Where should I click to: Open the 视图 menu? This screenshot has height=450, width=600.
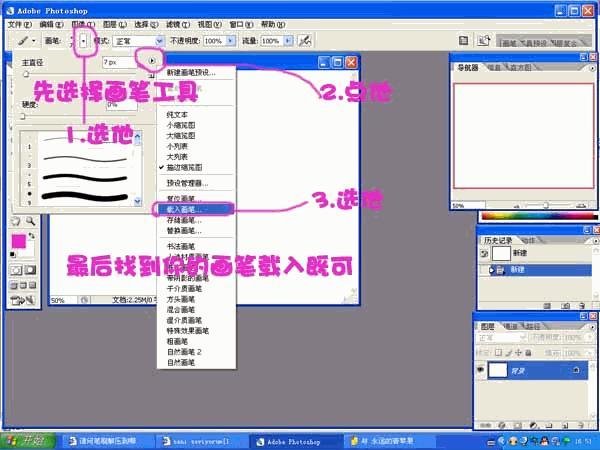click(209, 24)
